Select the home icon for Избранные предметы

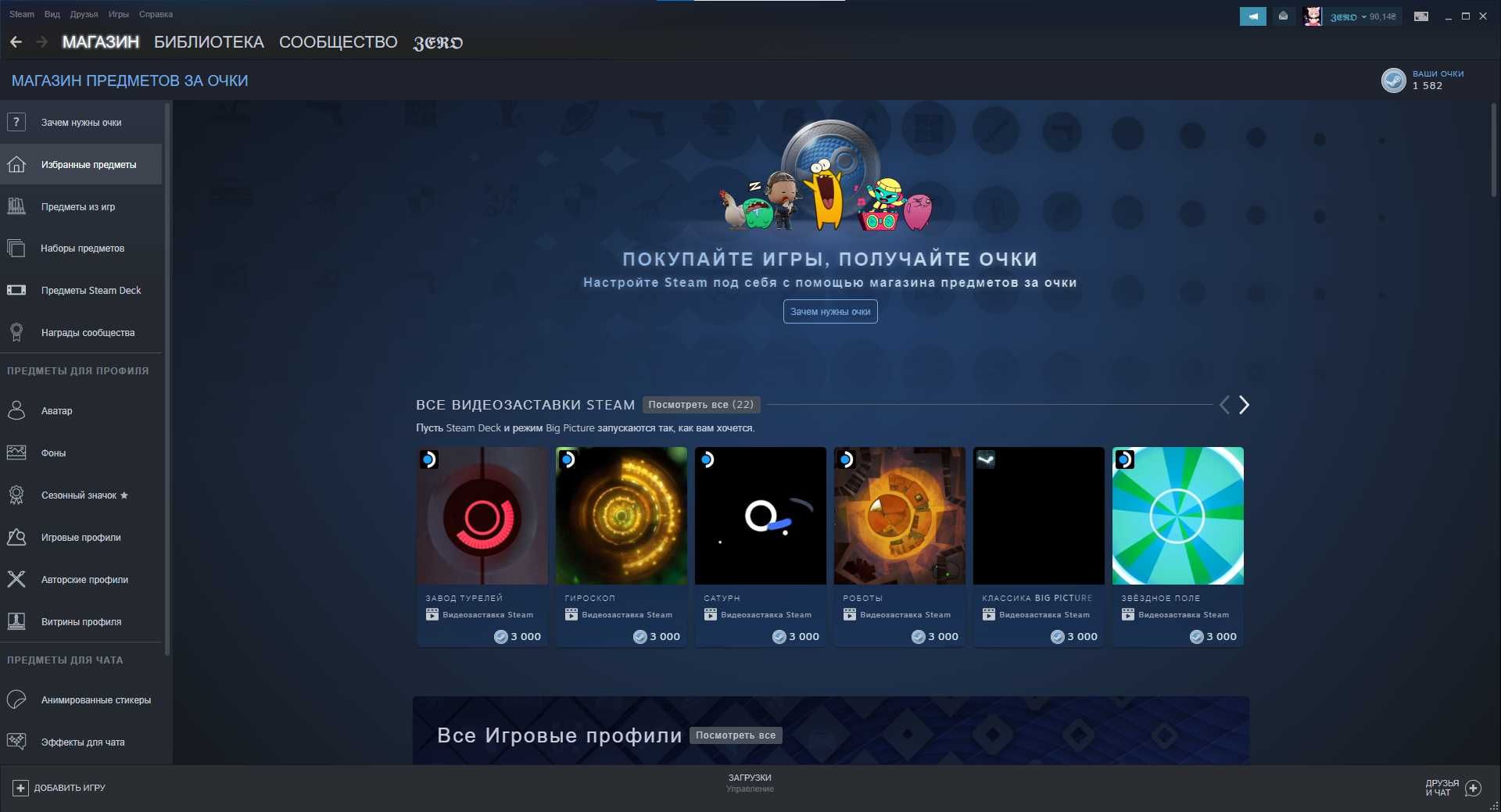click(16, 164)
